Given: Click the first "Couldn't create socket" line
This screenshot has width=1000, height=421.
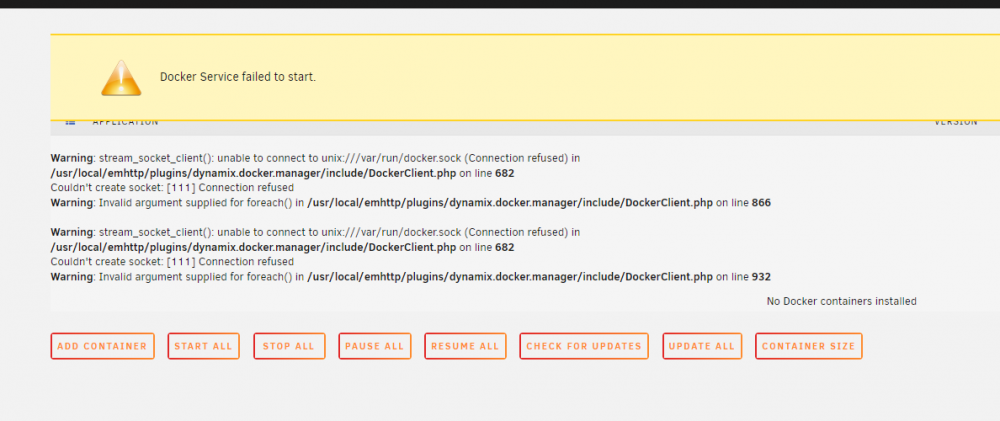Looking at the screenshot, I should 172,188.
